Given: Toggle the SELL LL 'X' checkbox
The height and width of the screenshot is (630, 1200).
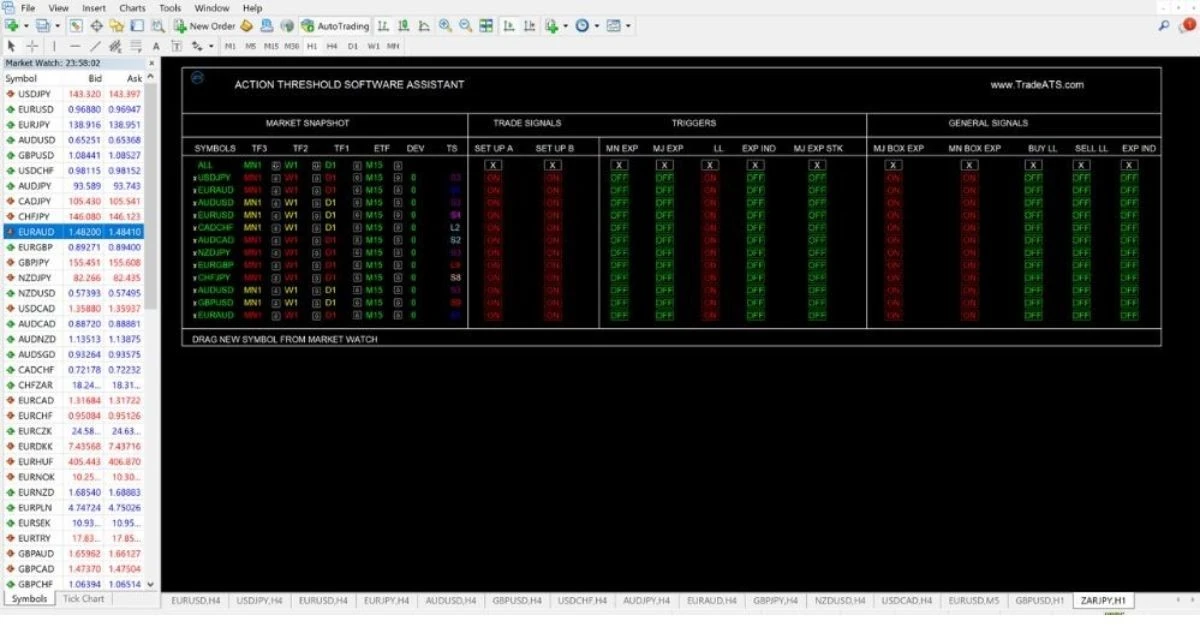Looking at the screenshot, I should click(1081, 165).
